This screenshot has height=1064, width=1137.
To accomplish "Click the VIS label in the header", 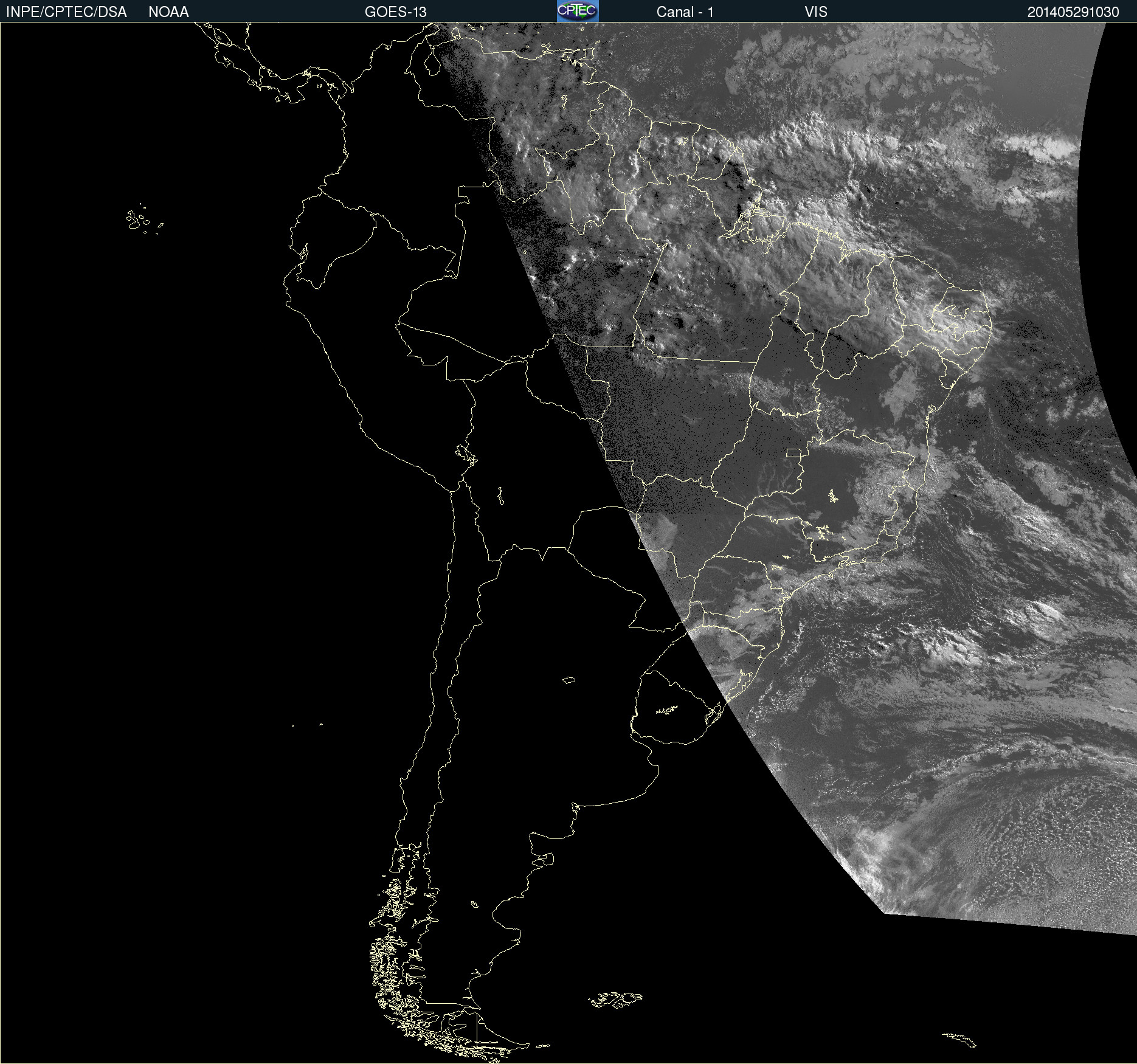I will tap(816, 12).
